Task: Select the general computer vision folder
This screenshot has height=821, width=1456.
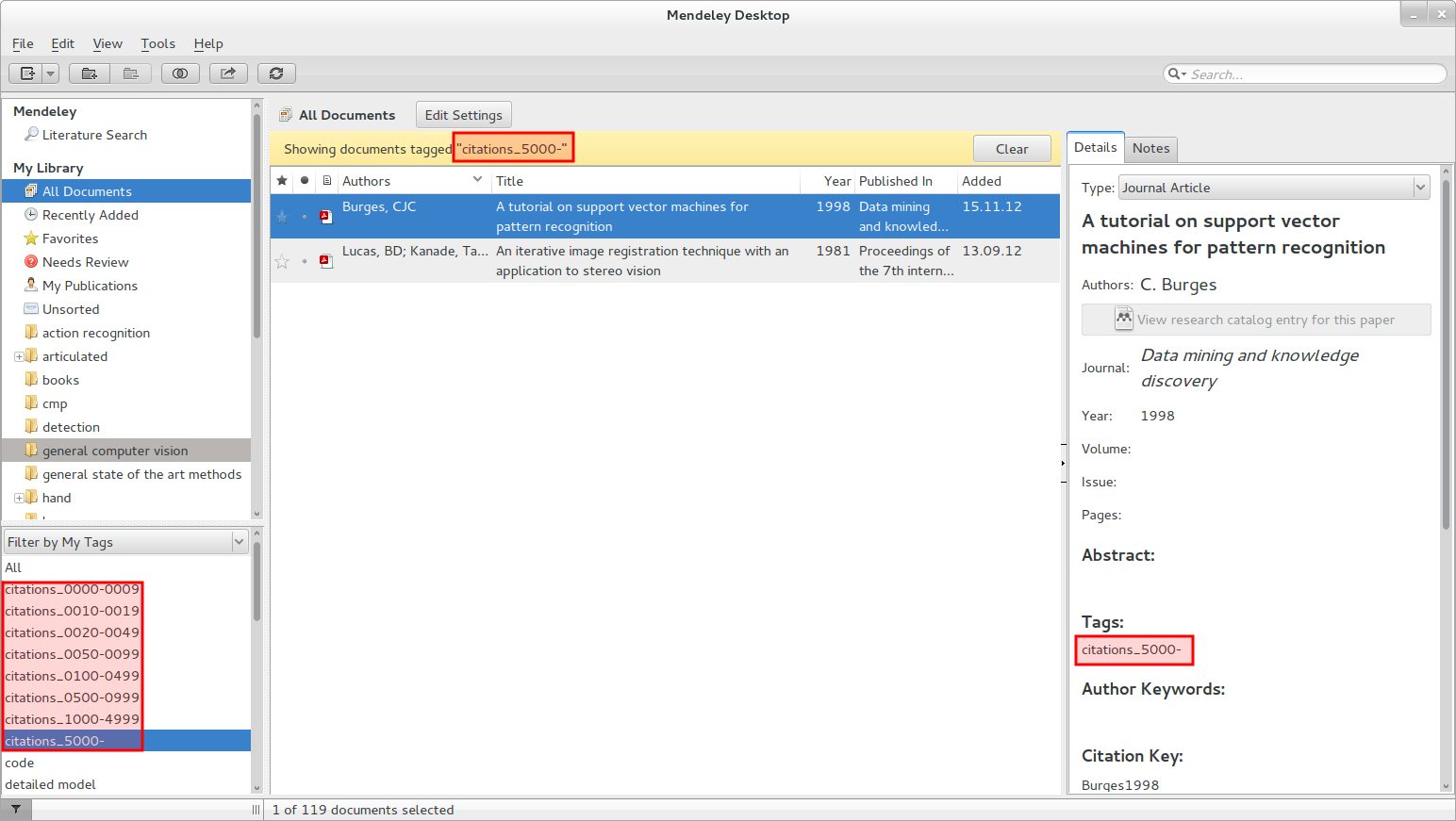Action: [126, 451]
